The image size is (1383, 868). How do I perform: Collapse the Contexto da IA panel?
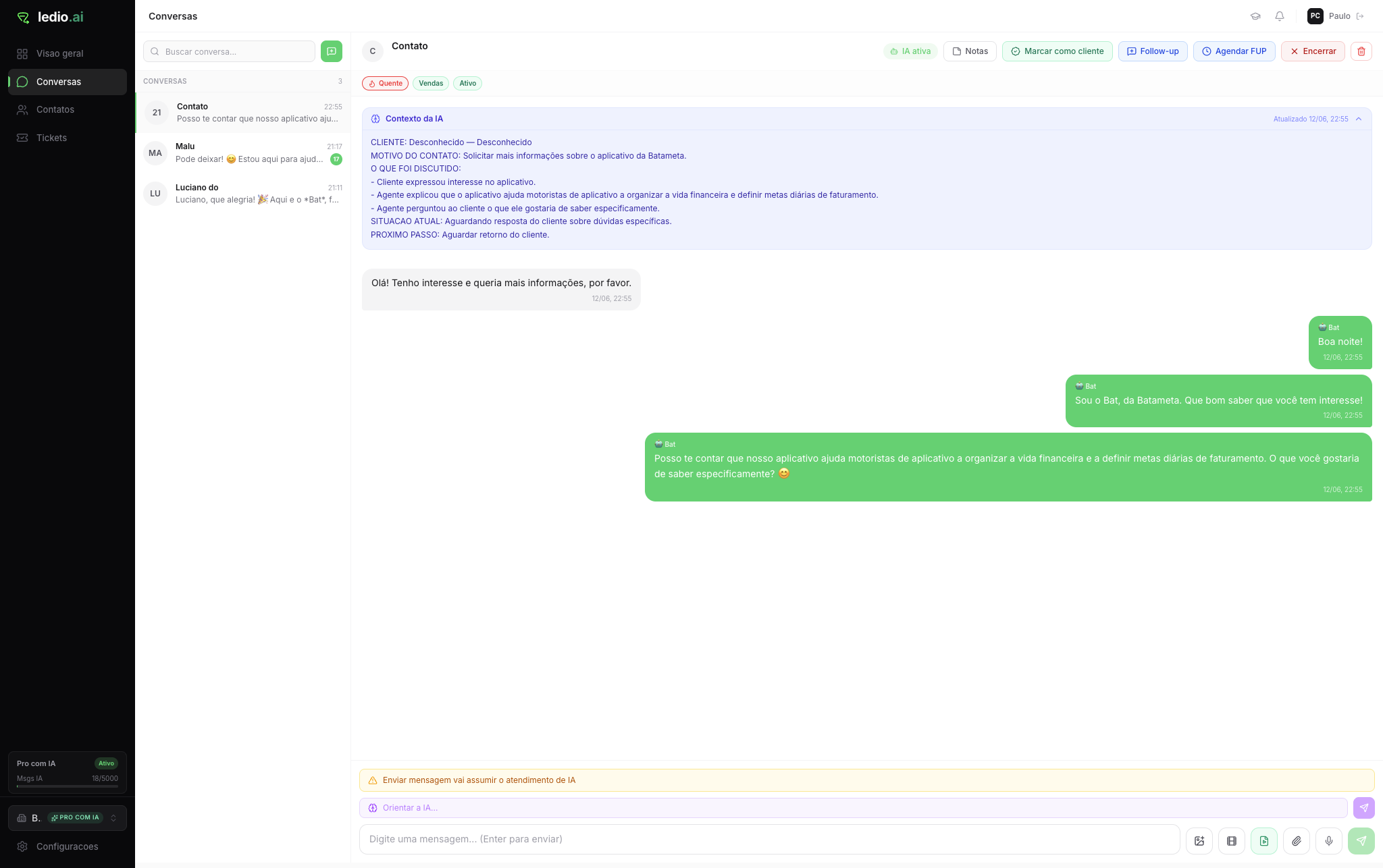[1359, 119]
